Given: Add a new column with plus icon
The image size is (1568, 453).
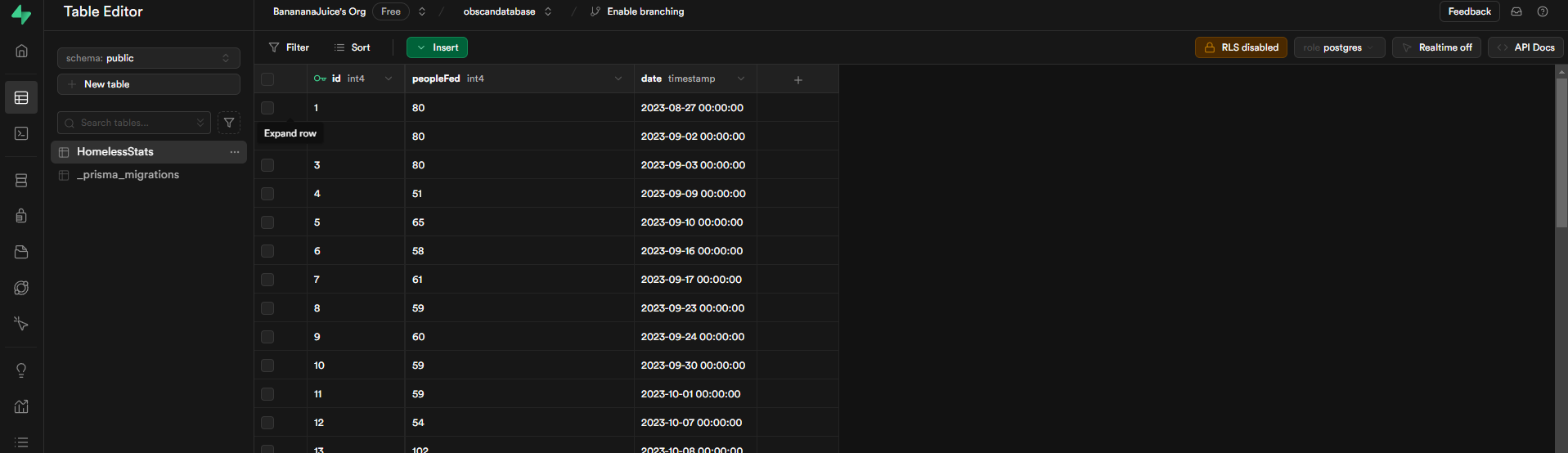Looking at the screenshot, I should pos(798,79).
